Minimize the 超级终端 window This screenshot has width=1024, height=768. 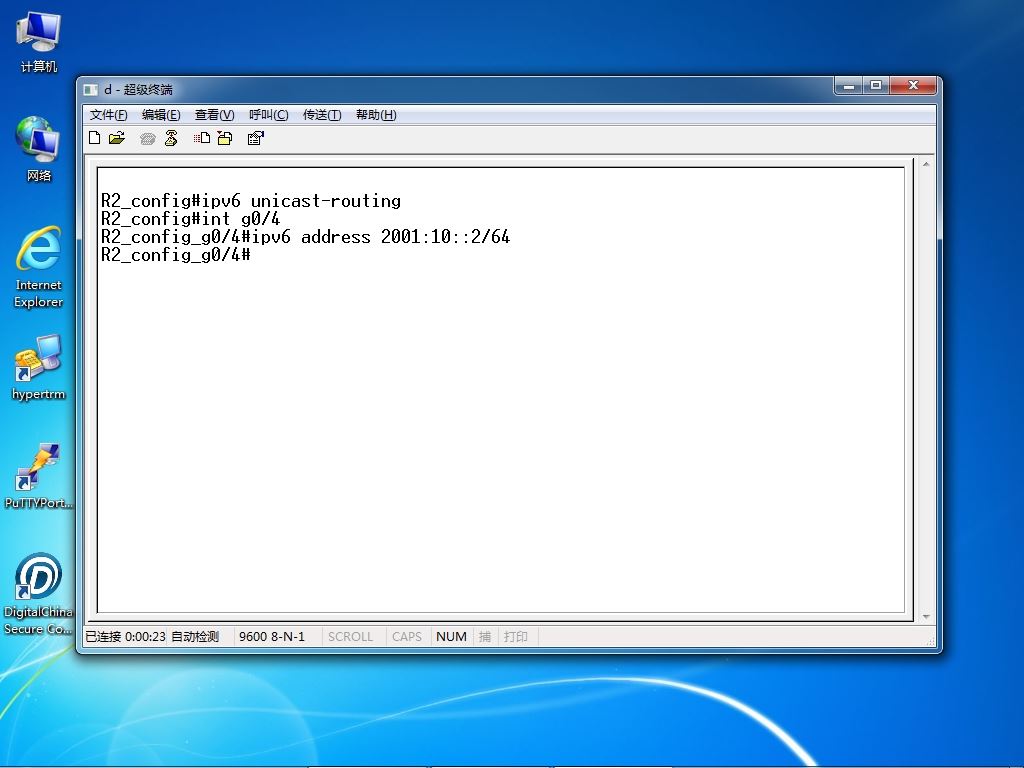click(849, 86)
